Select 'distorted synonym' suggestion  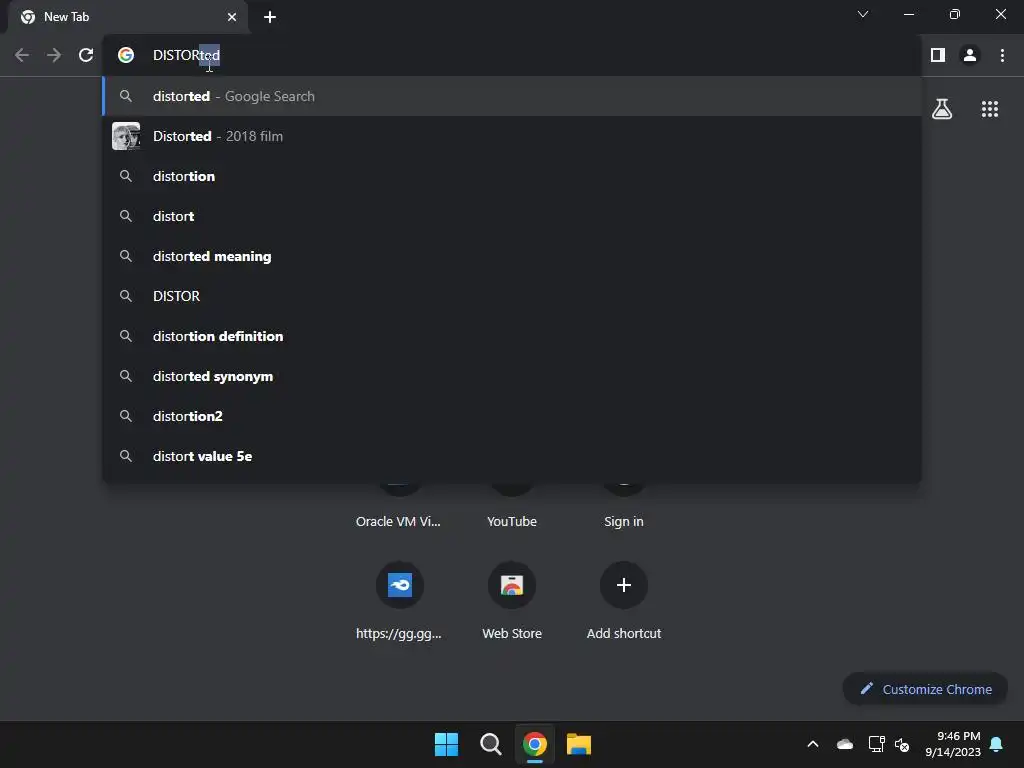[x=512, y=376]
